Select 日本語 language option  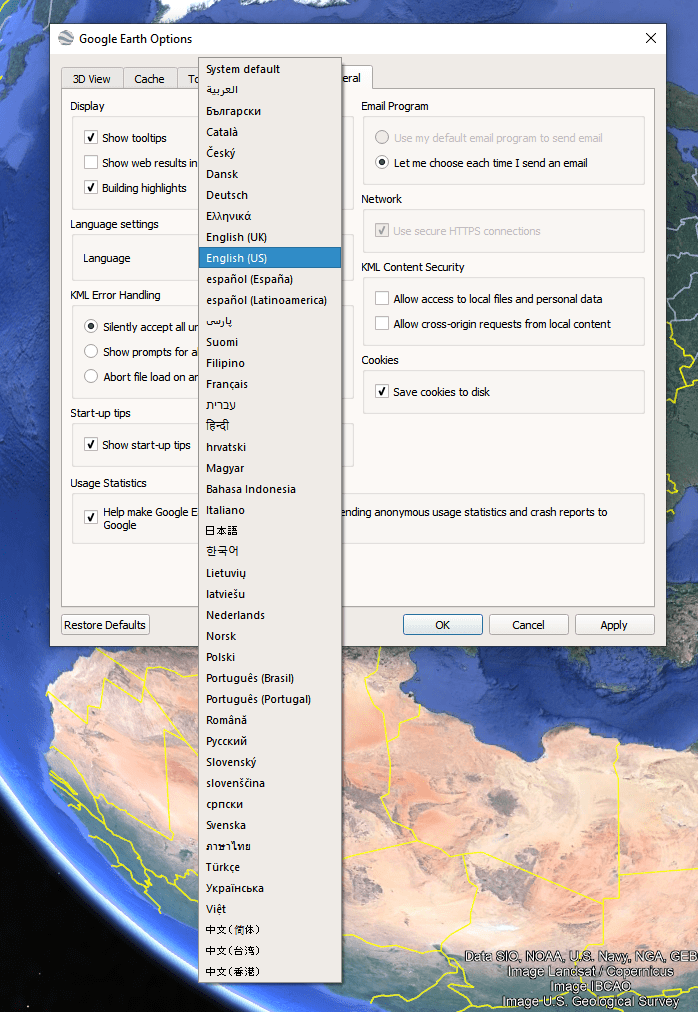(270, 531)
